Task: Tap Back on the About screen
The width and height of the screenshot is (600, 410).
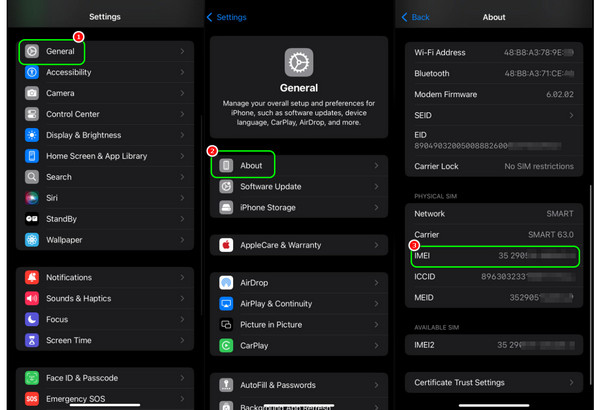Action: (x=416, y=17)
